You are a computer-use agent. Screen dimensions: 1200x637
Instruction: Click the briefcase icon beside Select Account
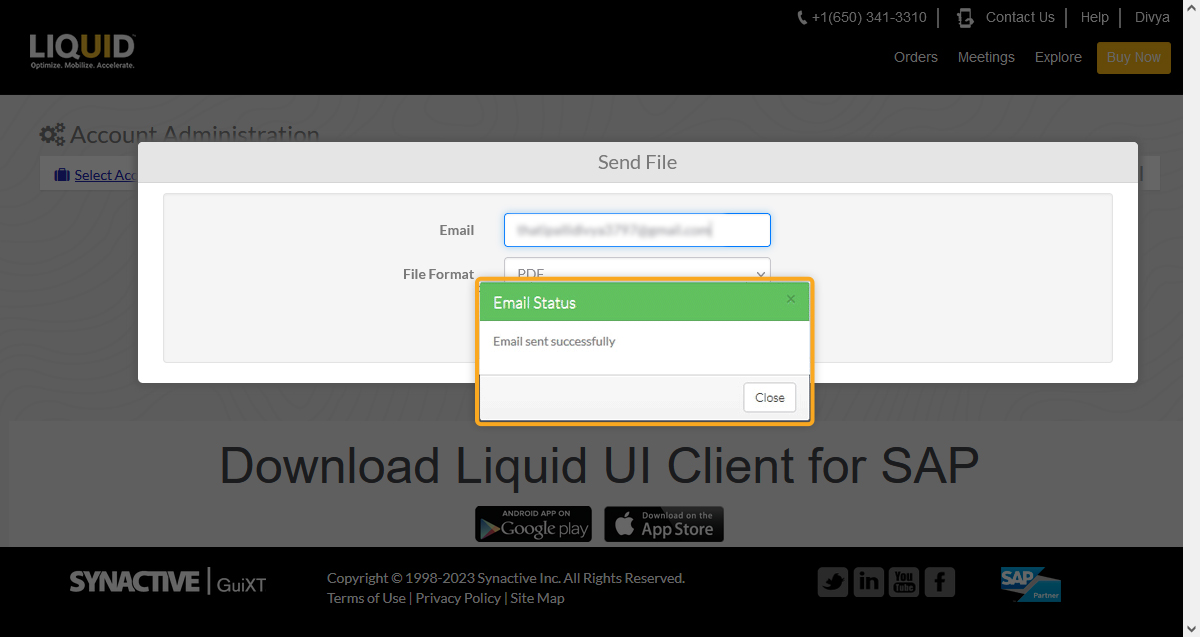click(x=62, y=175)
